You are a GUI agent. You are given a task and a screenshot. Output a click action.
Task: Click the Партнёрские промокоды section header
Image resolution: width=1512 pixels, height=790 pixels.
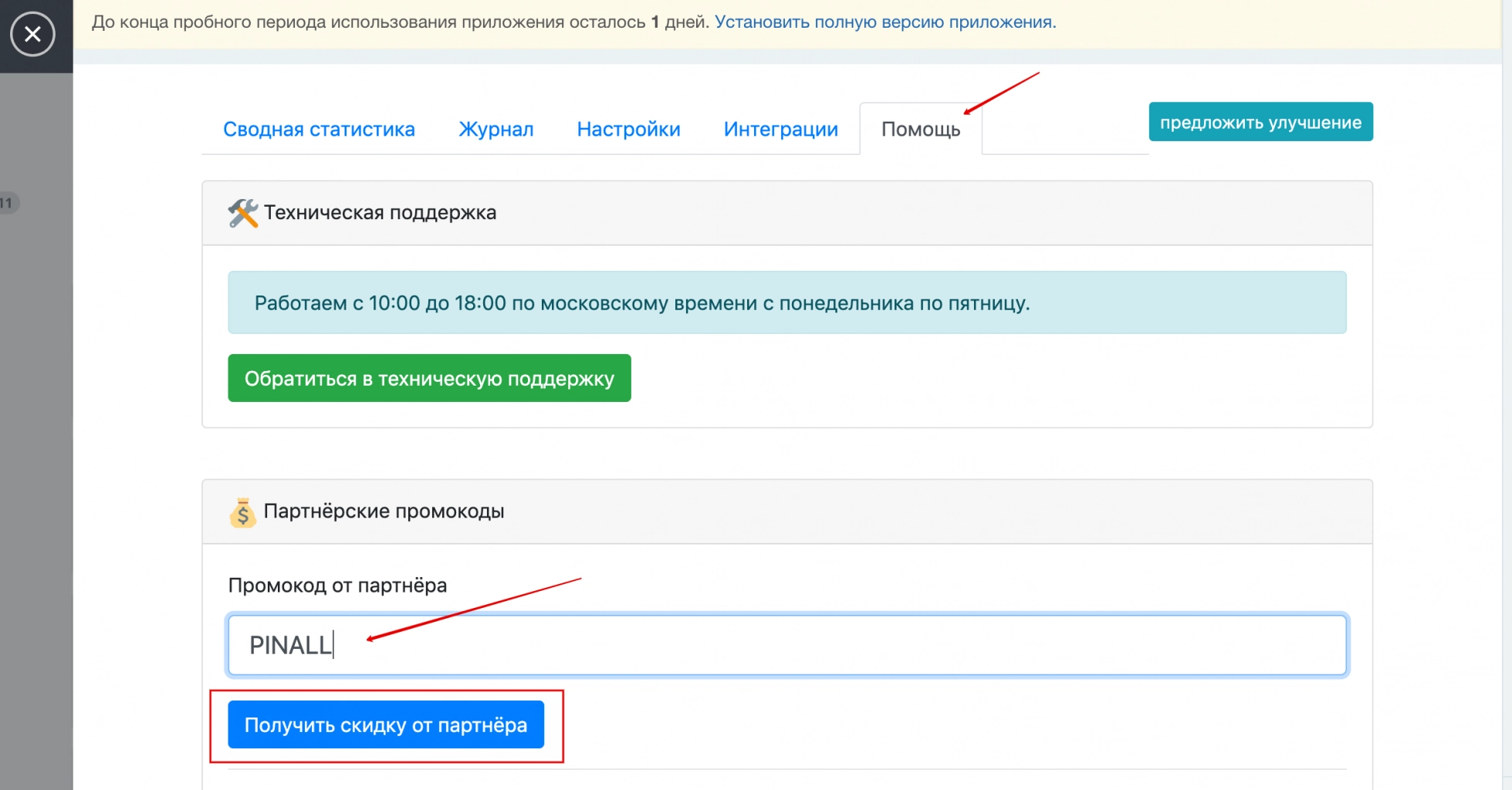click(x=384, y=511)
